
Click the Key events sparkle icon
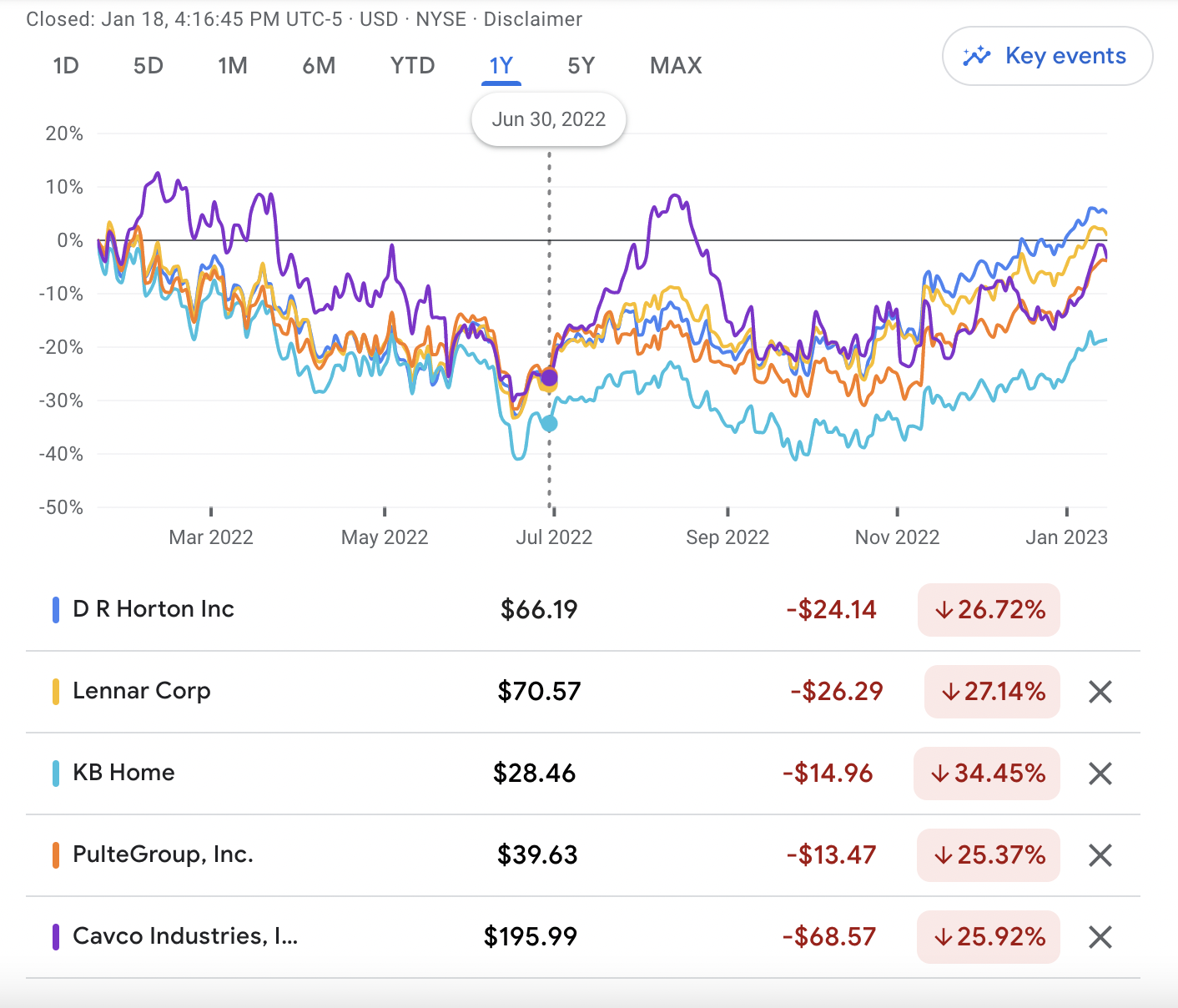tap(976, 57)
